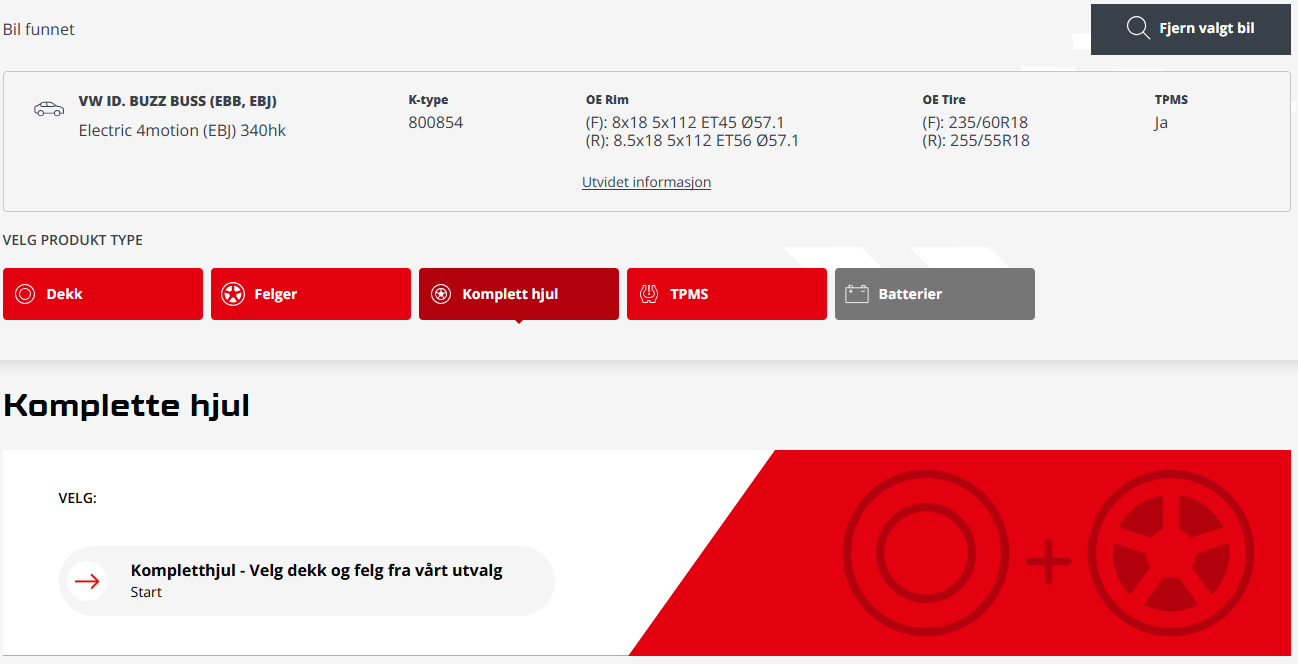Click the pressure sensor icon on TPMS
This screenshot has width=1298, height=664.
(x=649, y=294)
